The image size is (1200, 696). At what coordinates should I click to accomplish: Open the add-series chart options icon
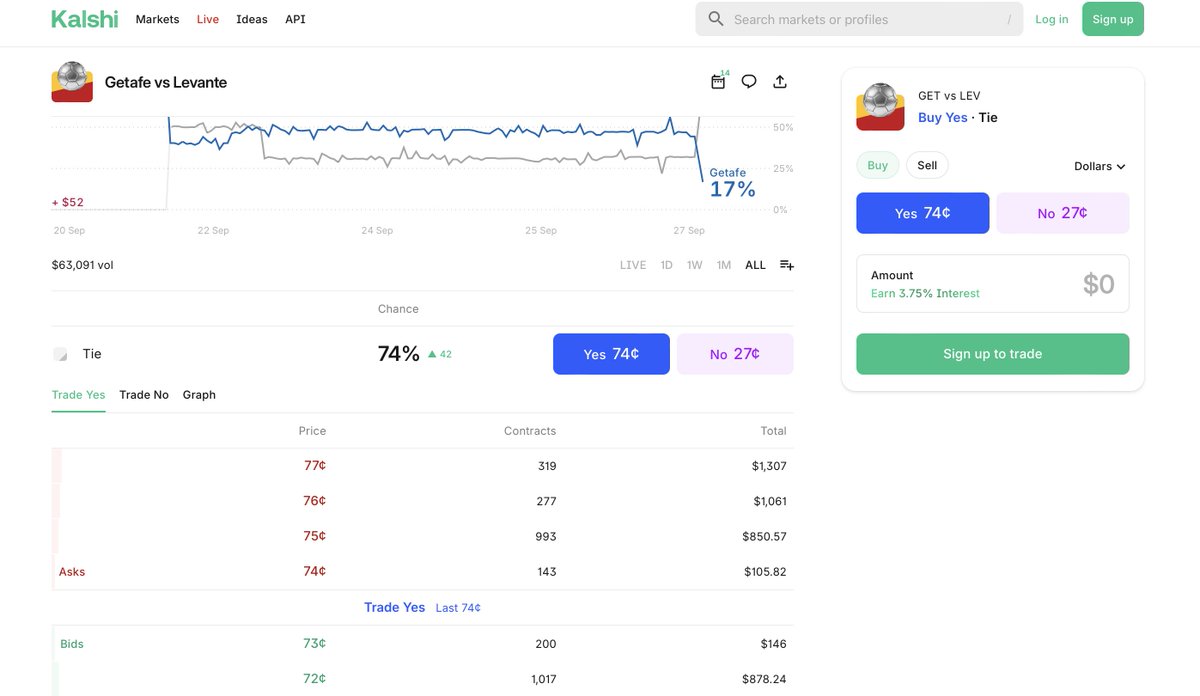point(787,265)
